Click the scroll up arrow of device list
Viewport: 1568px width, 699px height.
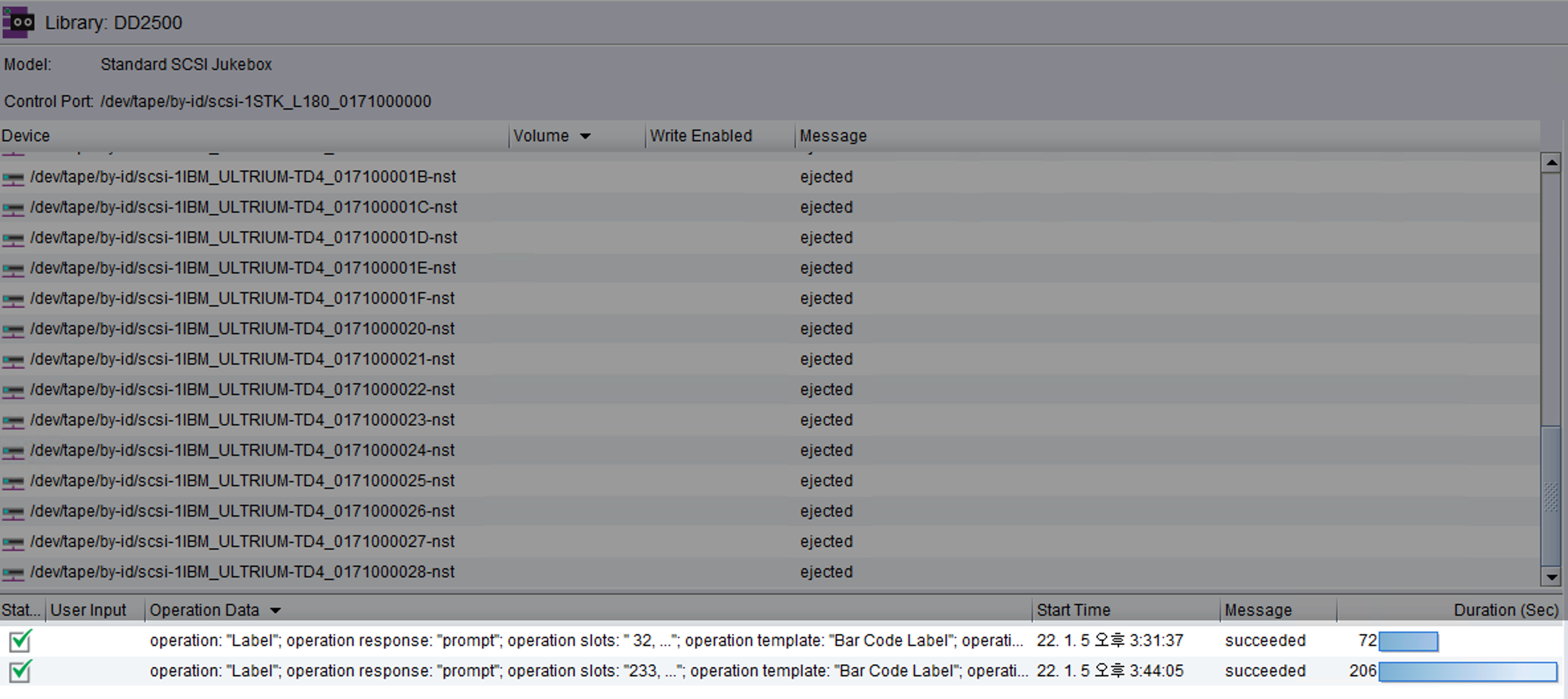point(1551,163)
